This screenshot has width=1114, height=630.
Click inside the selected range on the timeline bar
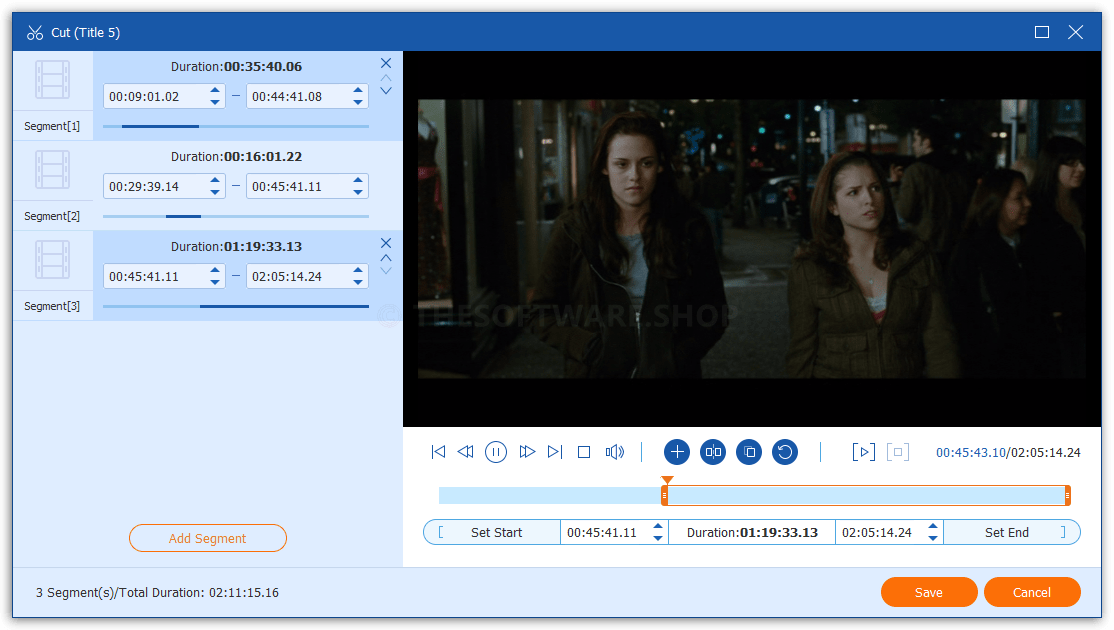[x=866, y=495]
